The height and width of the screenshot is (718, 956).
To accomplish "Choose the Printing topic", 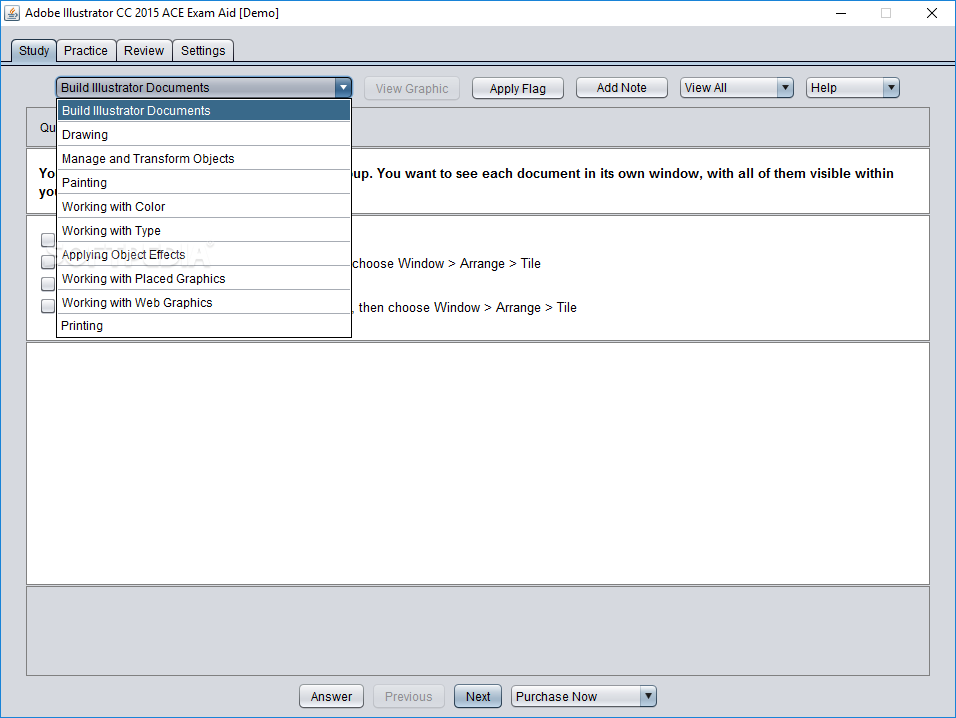I will (x=204, y=325).
